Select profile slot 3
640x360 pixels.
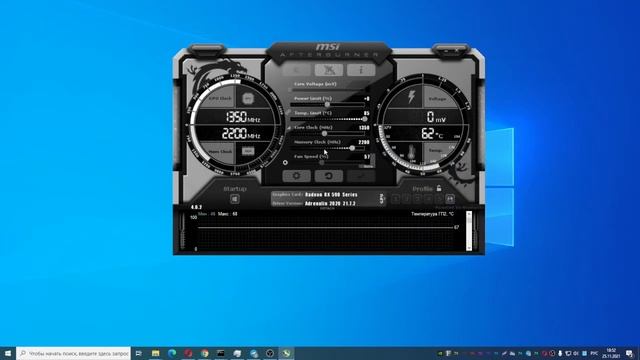[417, 199]
